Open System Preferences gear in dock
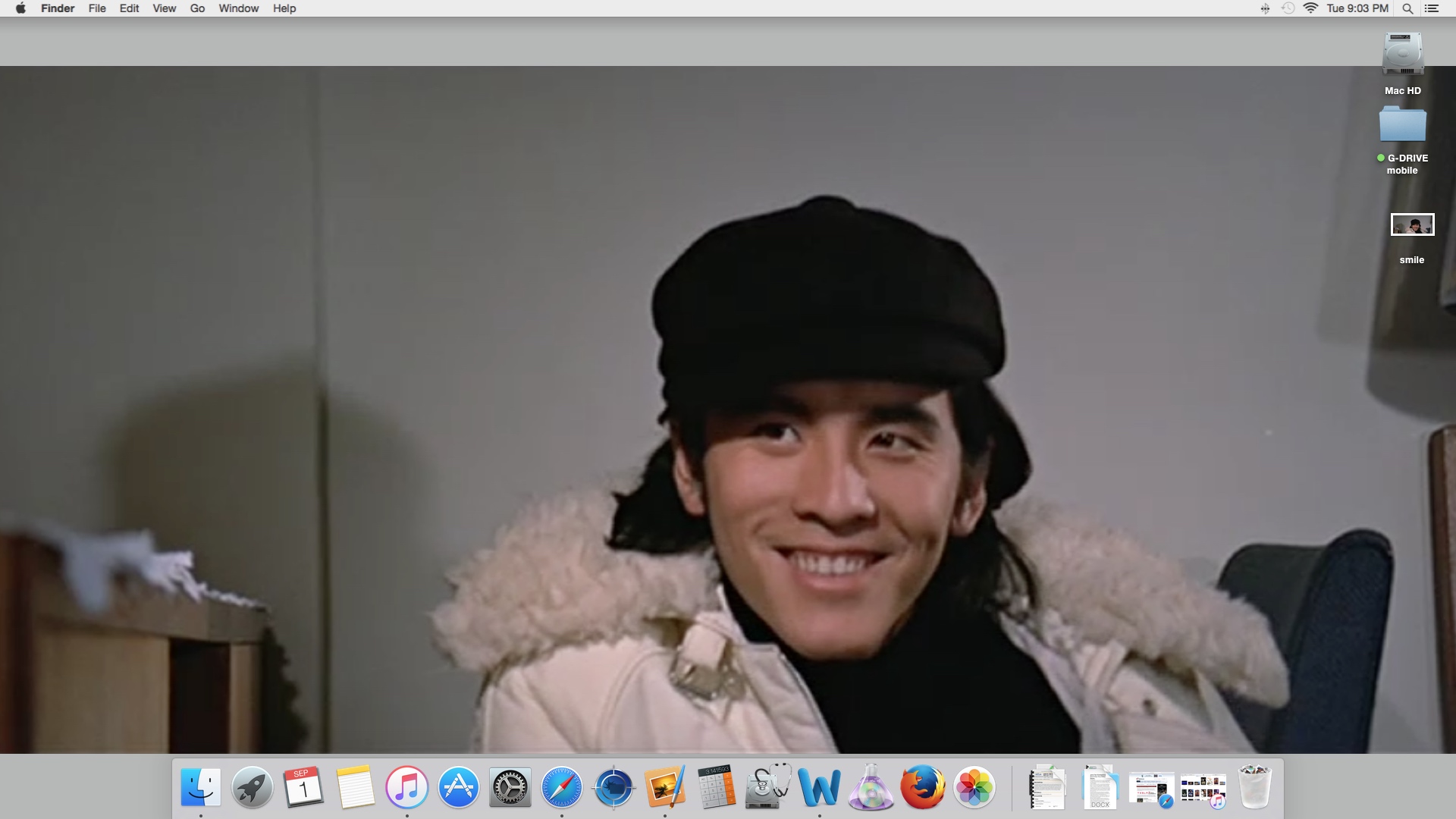Viewport: 1456px width, 819px height. click(510, 787)
